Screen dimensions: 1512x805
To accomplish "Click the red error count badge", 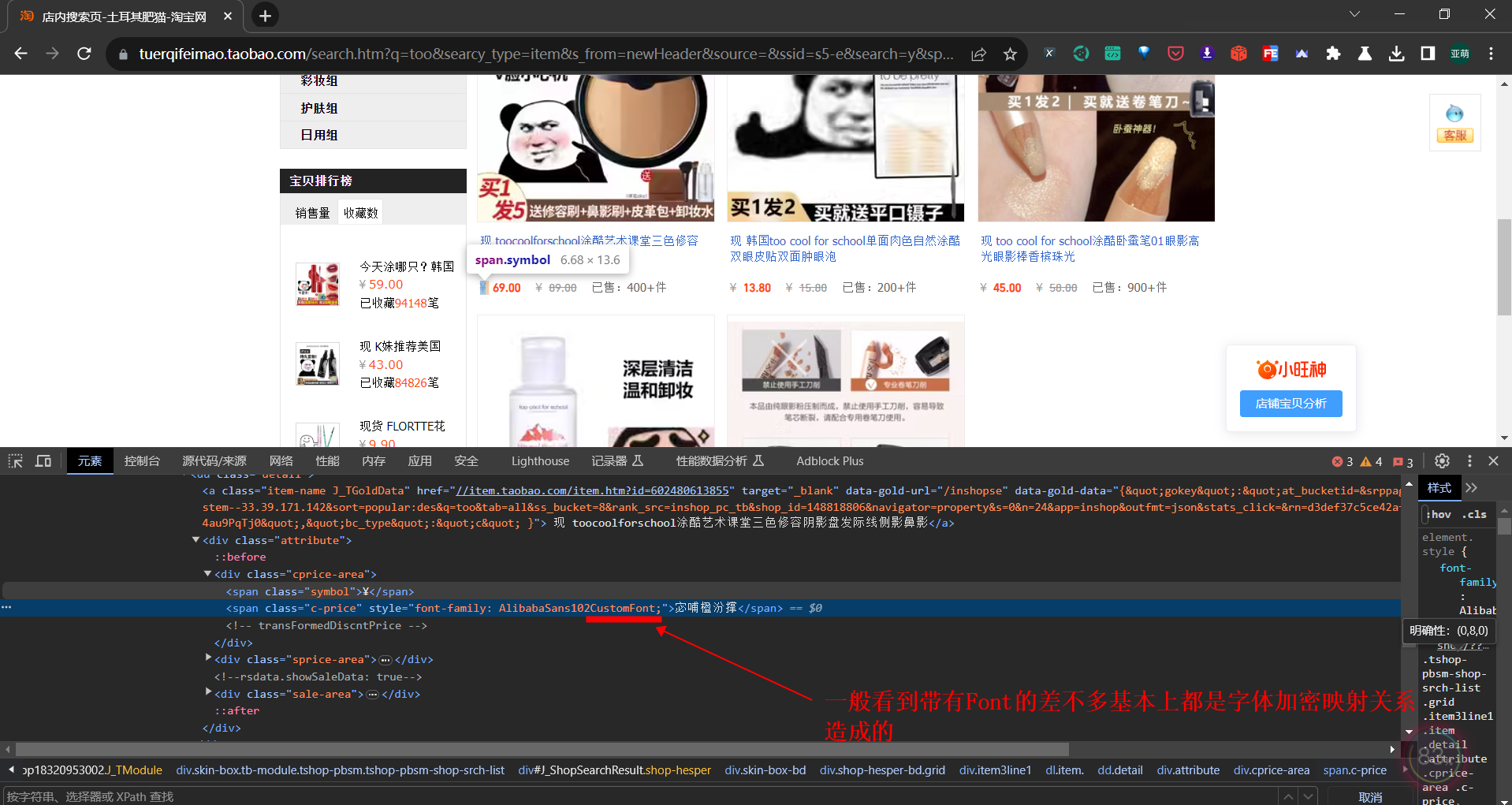I will click(x=1343, y=462).
